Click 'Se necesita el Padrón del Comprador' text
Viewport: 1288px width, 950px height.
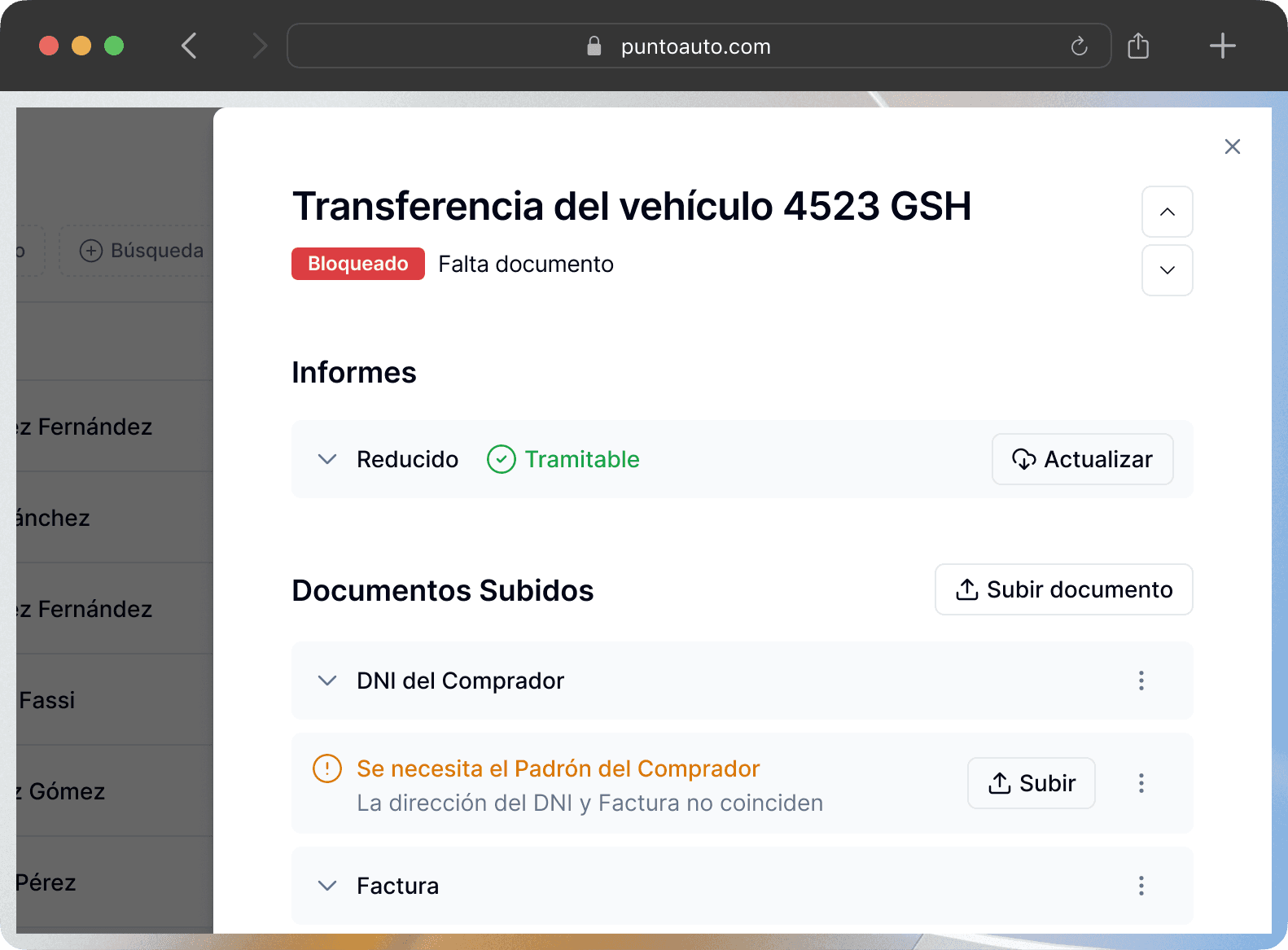point(558,768)
